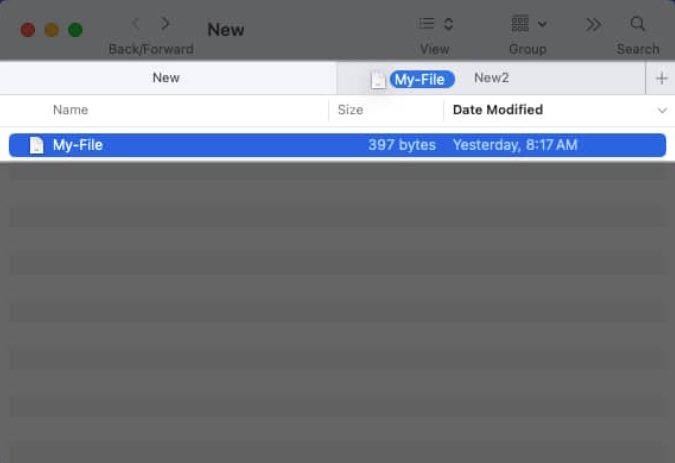The width and height of the screenshot is (675, 463).
Task: Click the Group grid icon
Action: [520, 24]
